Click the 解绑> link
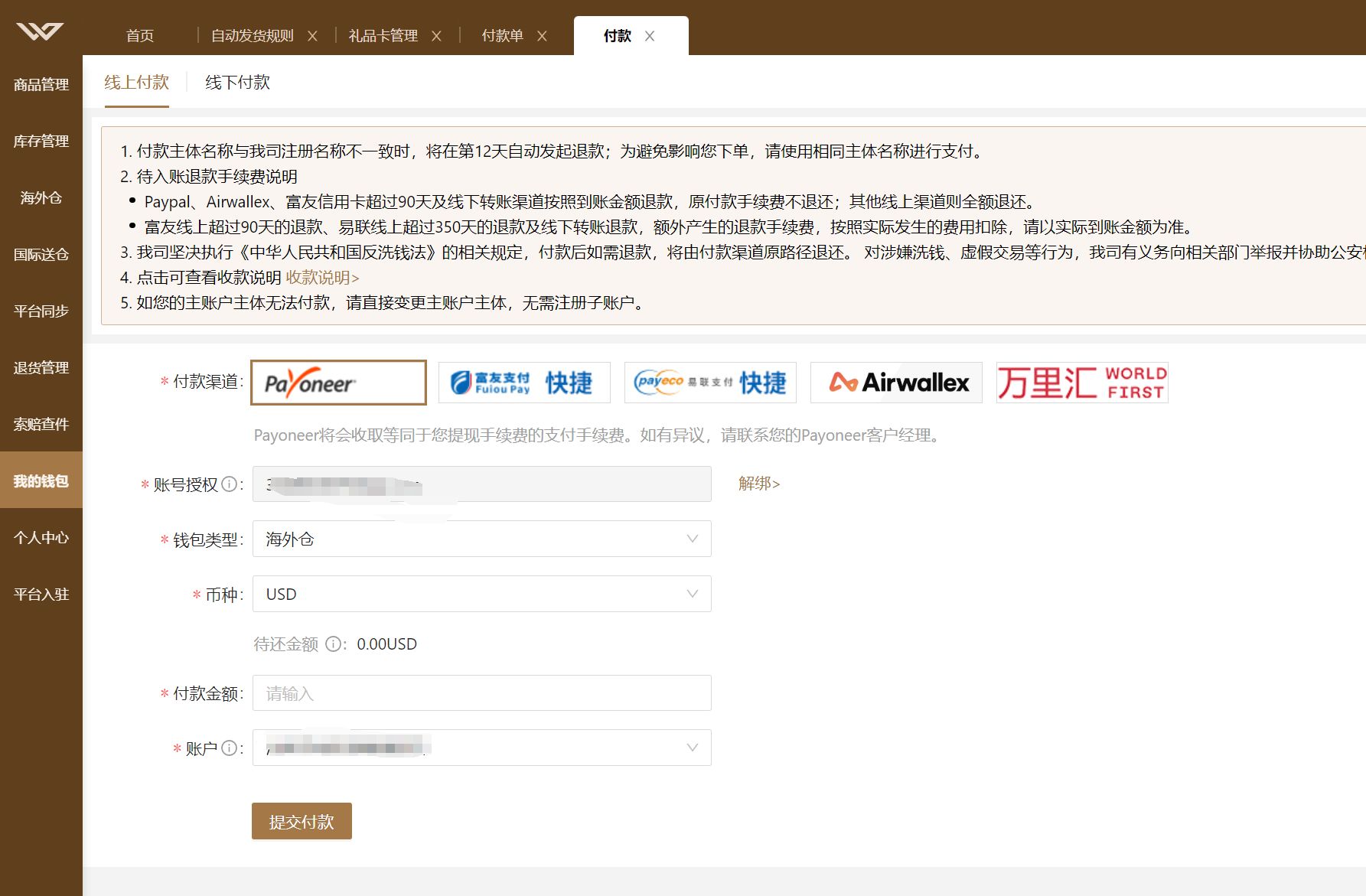The height and width of the screenshot is (896, 1366). tap(759, 484)
